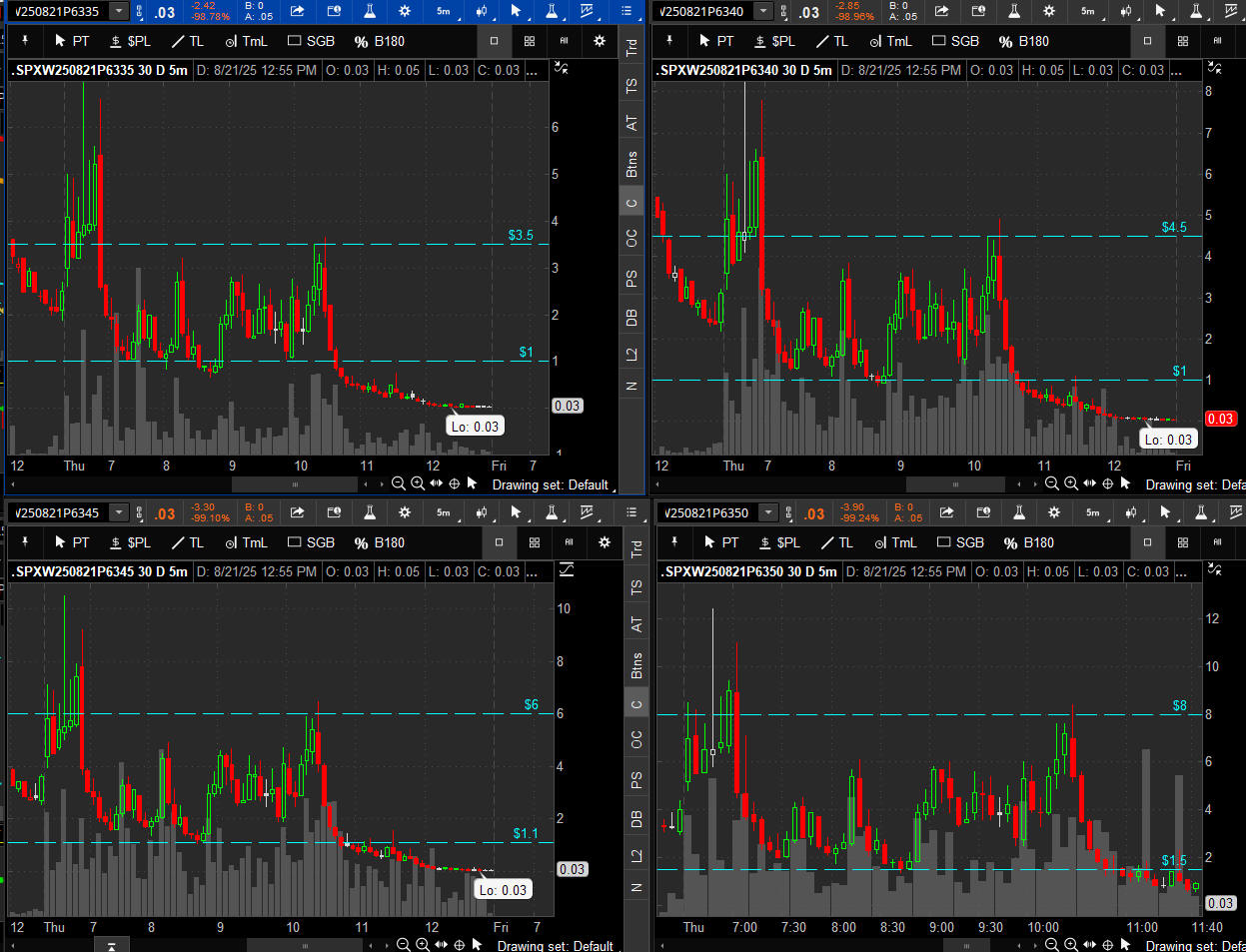Pin the drawing toolbar in the P6335 panel
Viewport: 1246px width, 952px height.
24,41
